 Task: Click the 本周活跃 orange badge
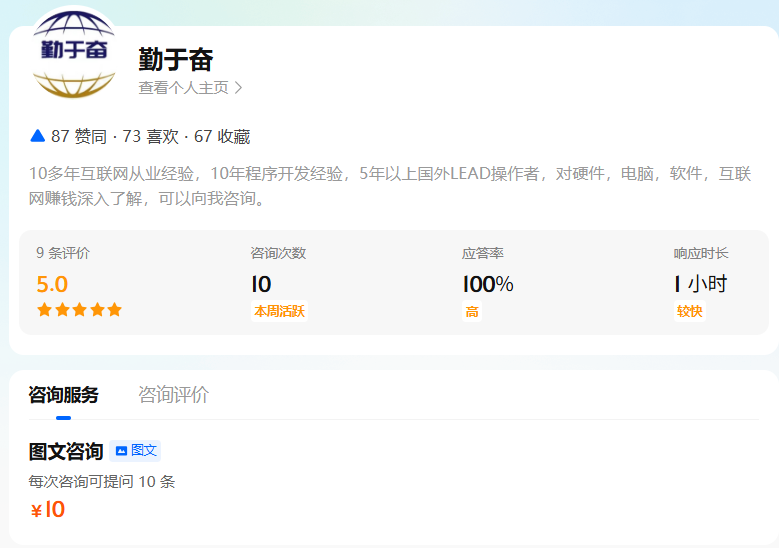[x=278, y=311]
